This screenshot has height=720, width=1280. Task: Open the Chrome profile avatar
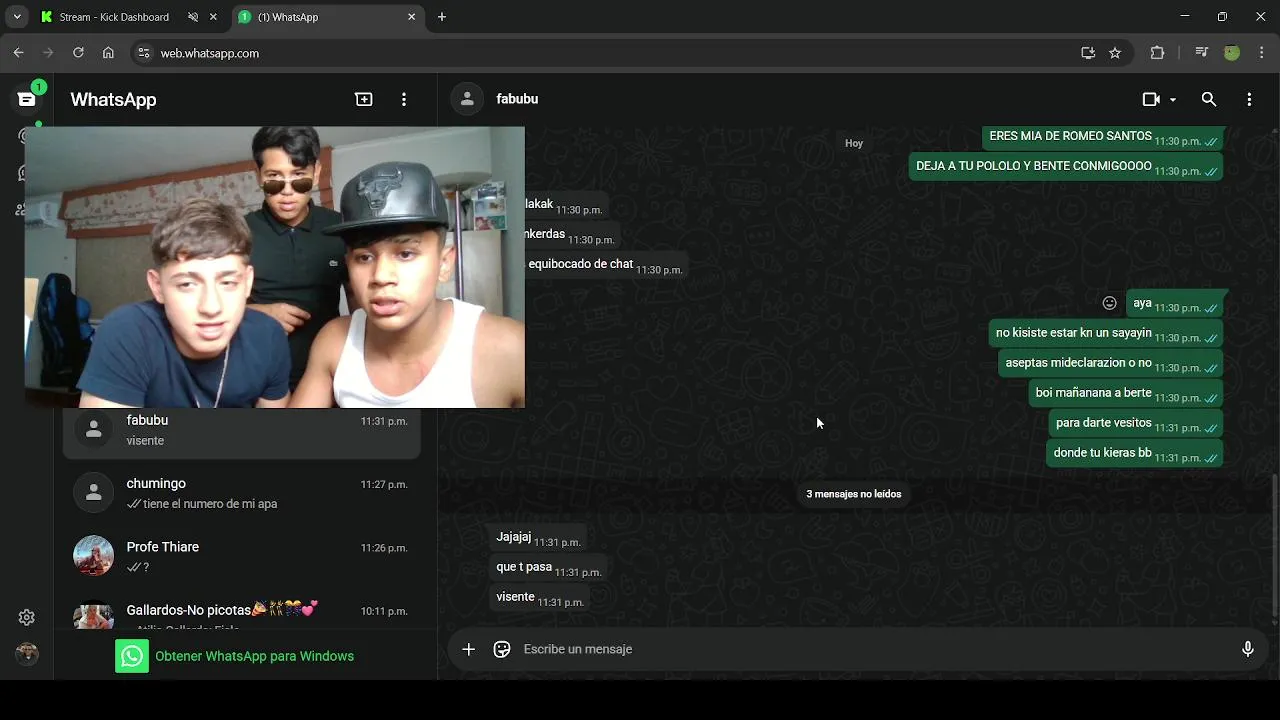point(1232,53)
